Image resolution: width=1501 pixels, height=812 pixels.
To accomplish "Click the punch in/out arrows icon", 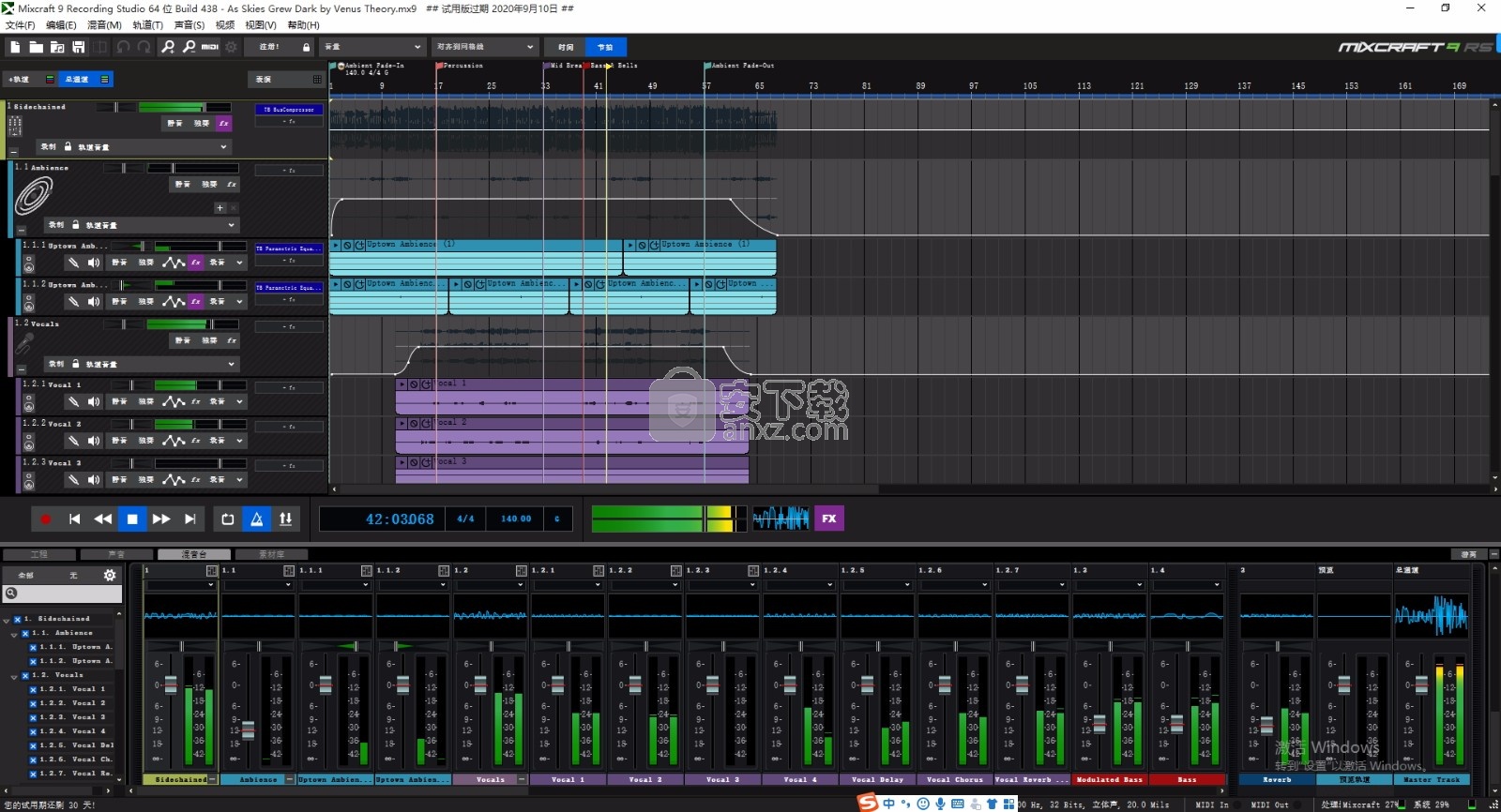I will pos(286,519).
